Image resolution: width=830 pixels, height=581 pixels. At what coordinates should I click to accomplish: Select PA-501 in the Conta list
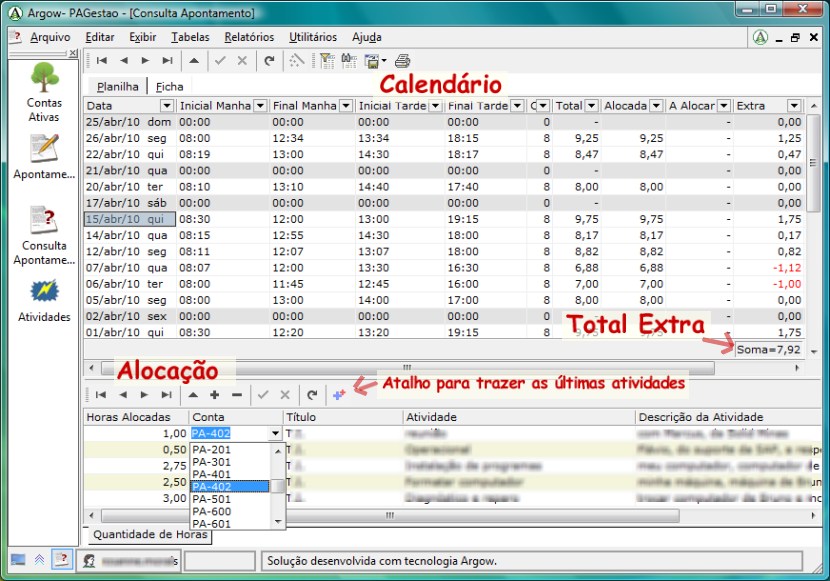tap(230, 499)
